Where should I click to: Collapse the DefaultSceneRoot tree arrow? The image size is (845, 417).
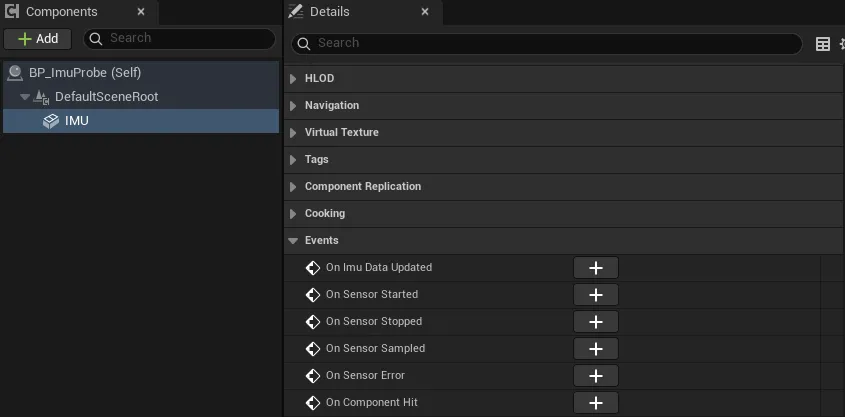click(24, 97)
